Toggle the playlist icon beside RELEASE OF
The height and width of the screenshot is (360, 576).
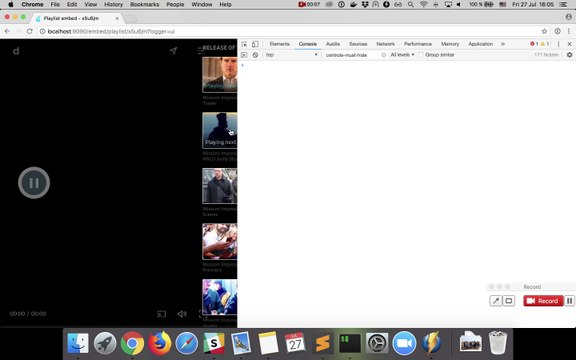coord(200,50)
